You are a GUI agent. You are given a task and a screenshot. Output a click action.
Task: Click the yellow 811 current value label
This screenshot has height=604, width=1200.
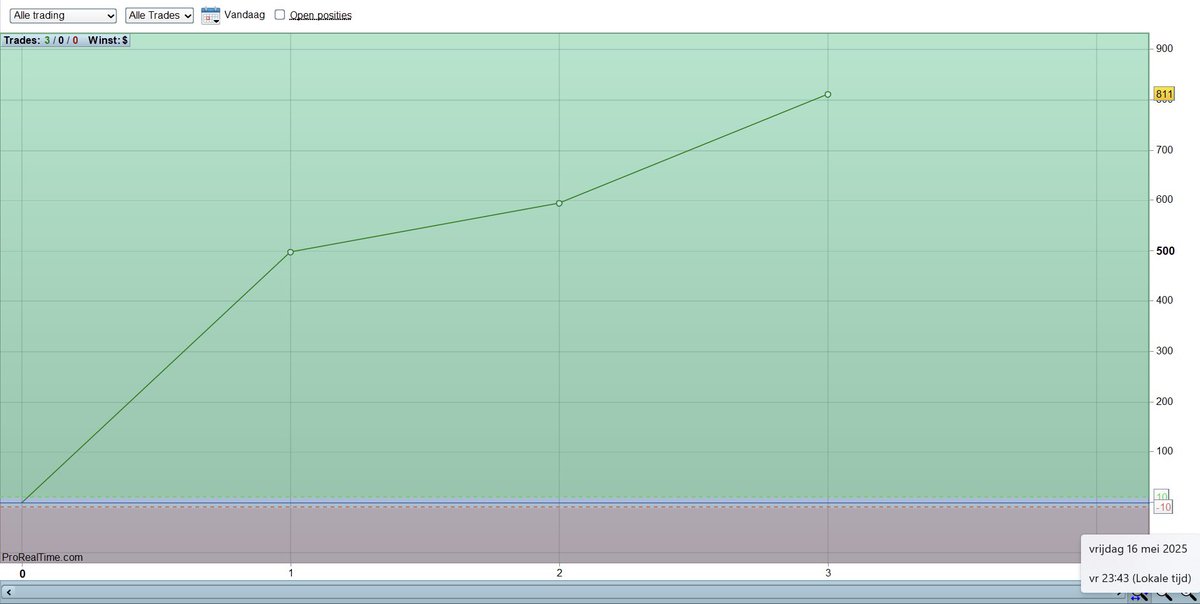pyautogui.click(x=1164, y=95)
